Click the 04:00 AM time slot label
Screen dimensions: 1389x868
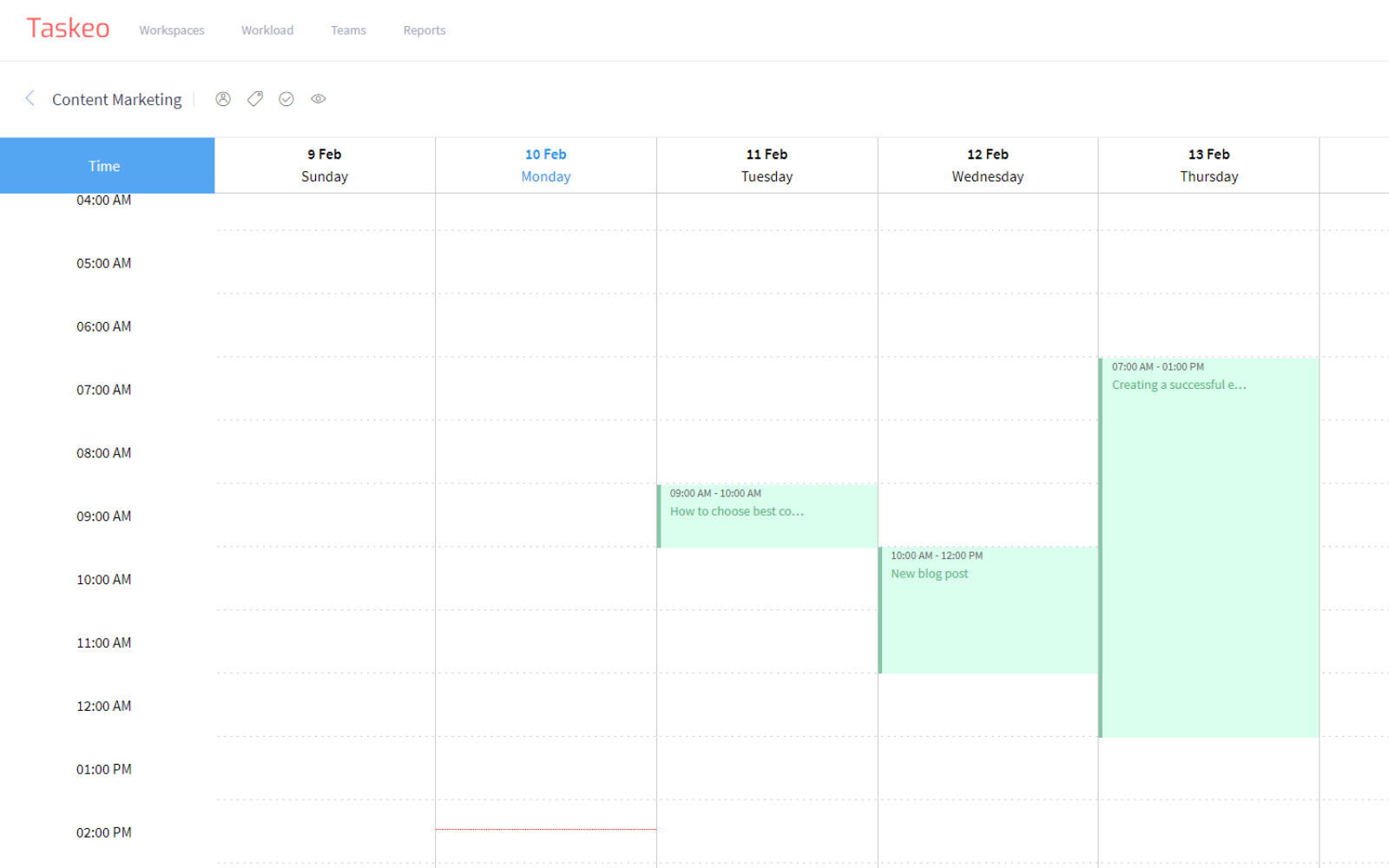(104, 200)
